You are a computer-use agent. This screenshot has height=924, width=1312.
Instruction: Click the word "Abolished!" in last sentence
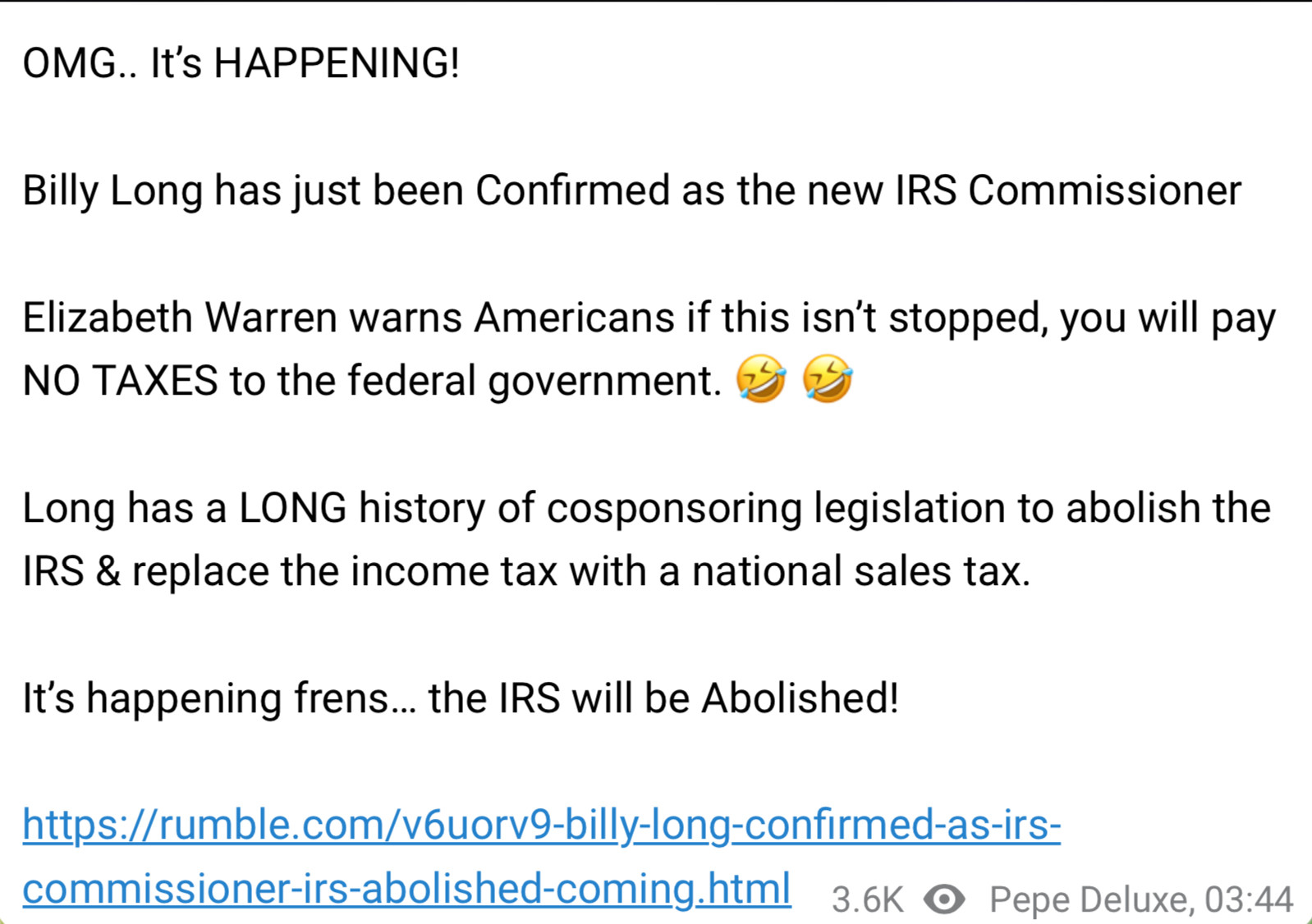800,698
